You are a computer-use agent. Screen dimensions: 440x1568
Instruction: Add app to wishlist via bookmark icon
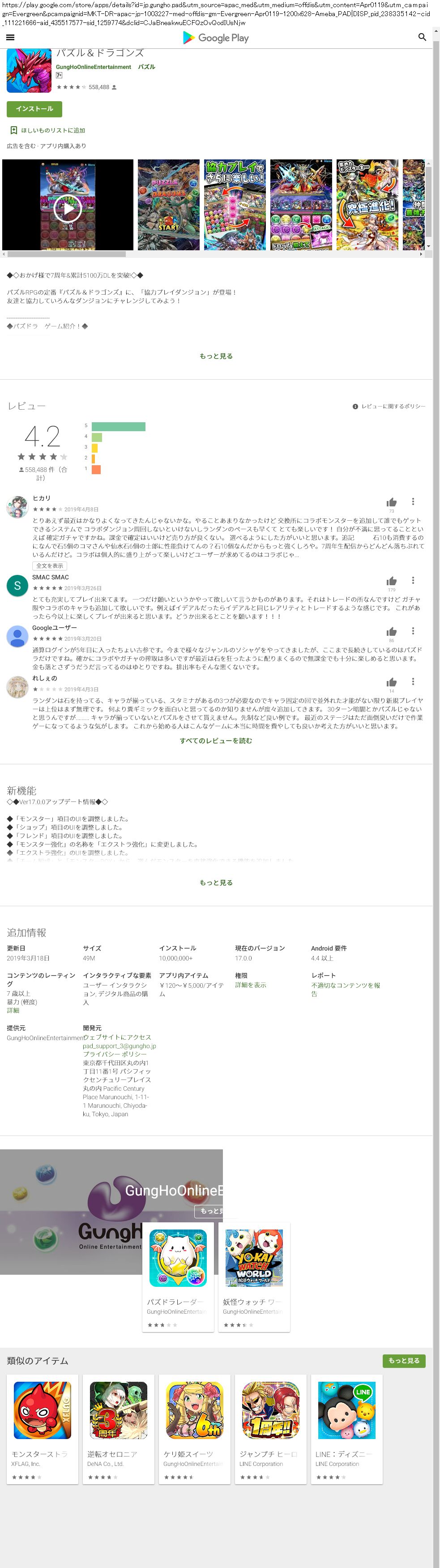(13, 130)
